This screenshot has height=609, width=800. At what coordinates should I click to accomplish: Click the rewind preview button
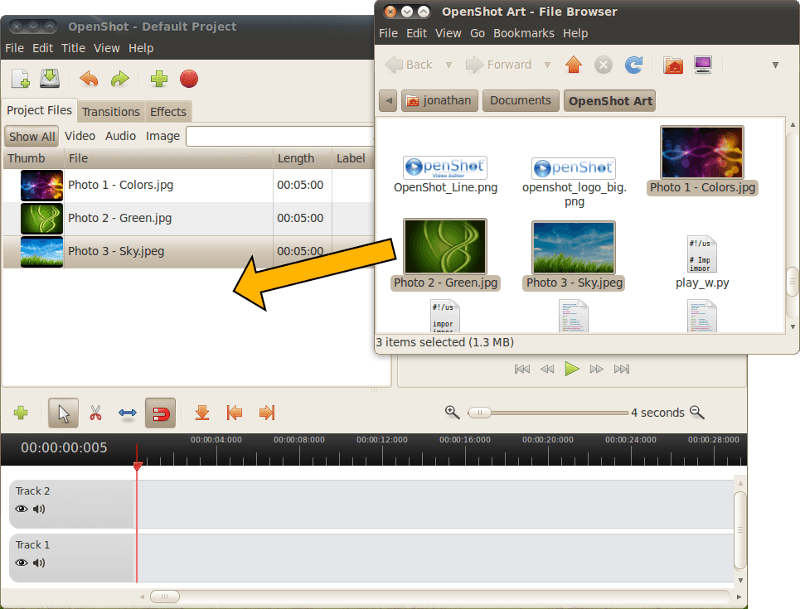[x=547, y=369]
